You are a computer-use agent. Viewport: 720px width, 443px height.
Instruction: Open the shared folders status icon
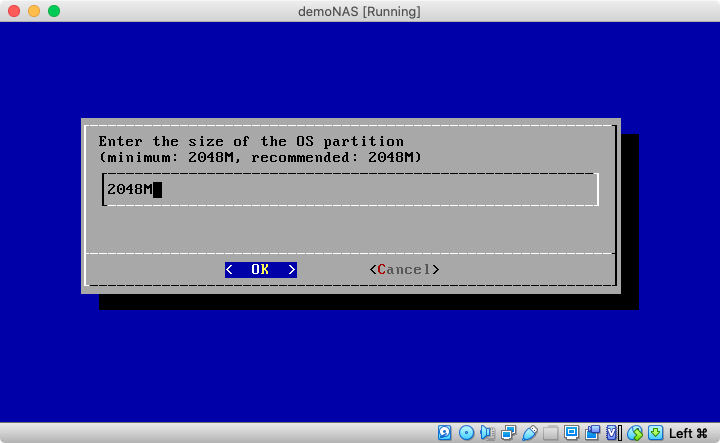point(551,433)
